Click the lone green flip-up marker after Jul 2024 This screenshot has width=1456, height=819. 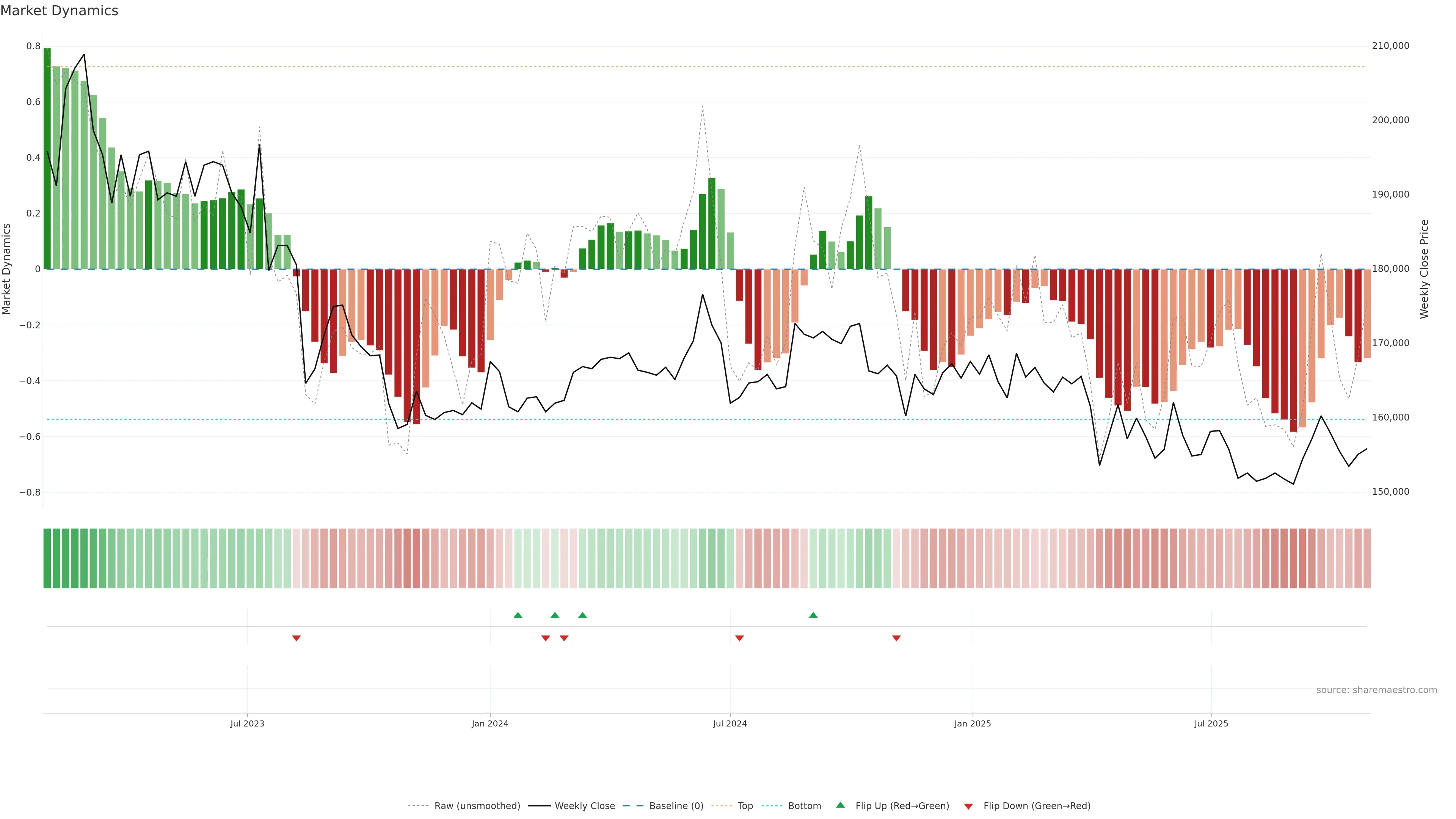coord(813,615)
